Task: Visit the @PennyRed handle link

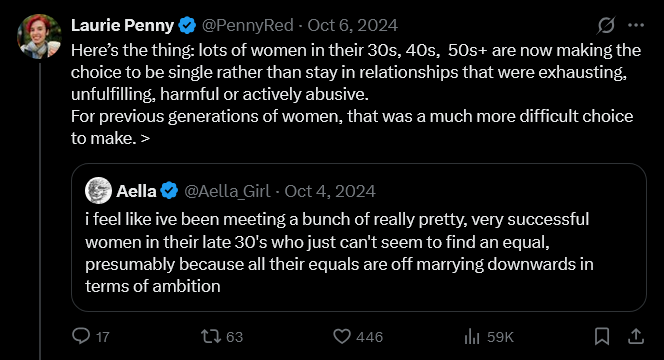Action: [x=248, y=25]
